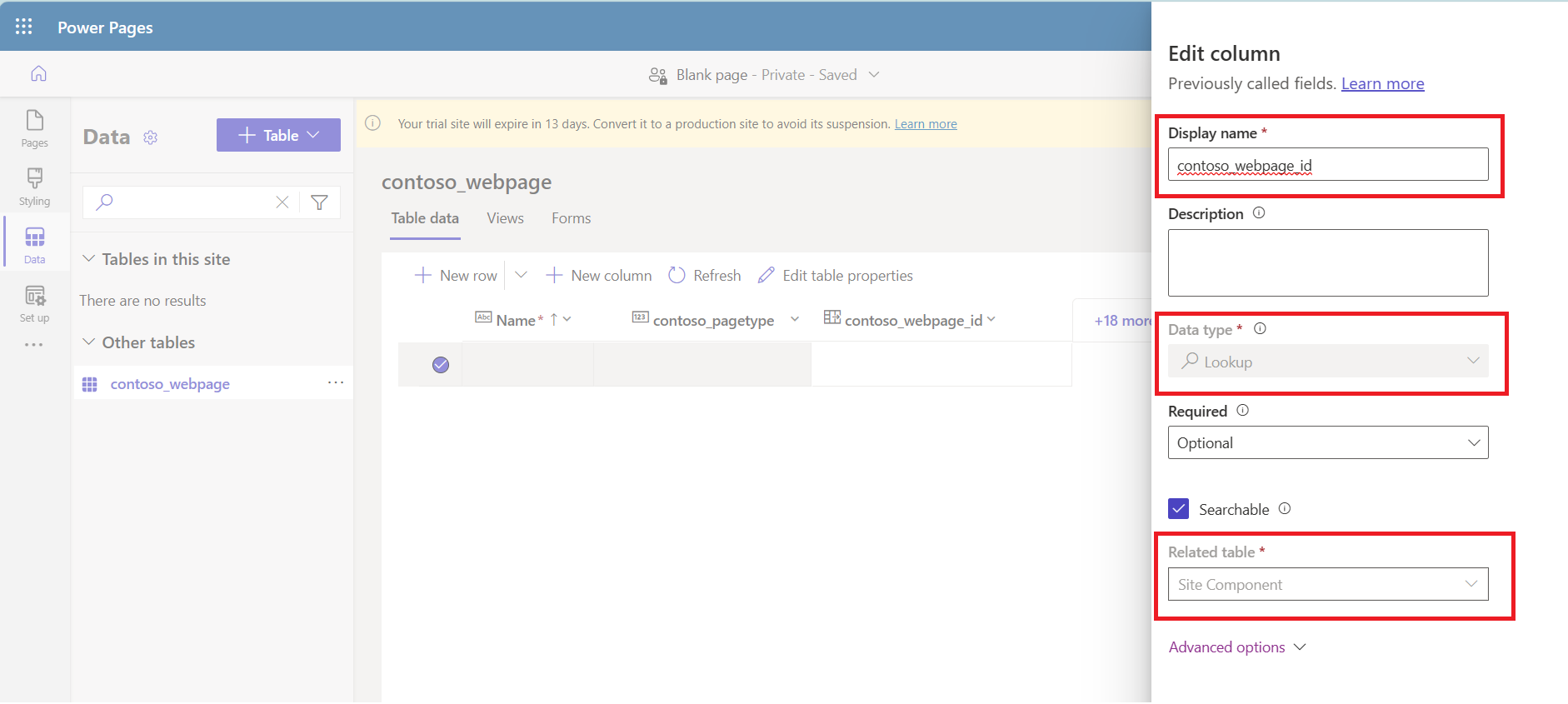Switch to Views tab
Viewport: 1568px width, 704px height.
[x=505, y=218]
